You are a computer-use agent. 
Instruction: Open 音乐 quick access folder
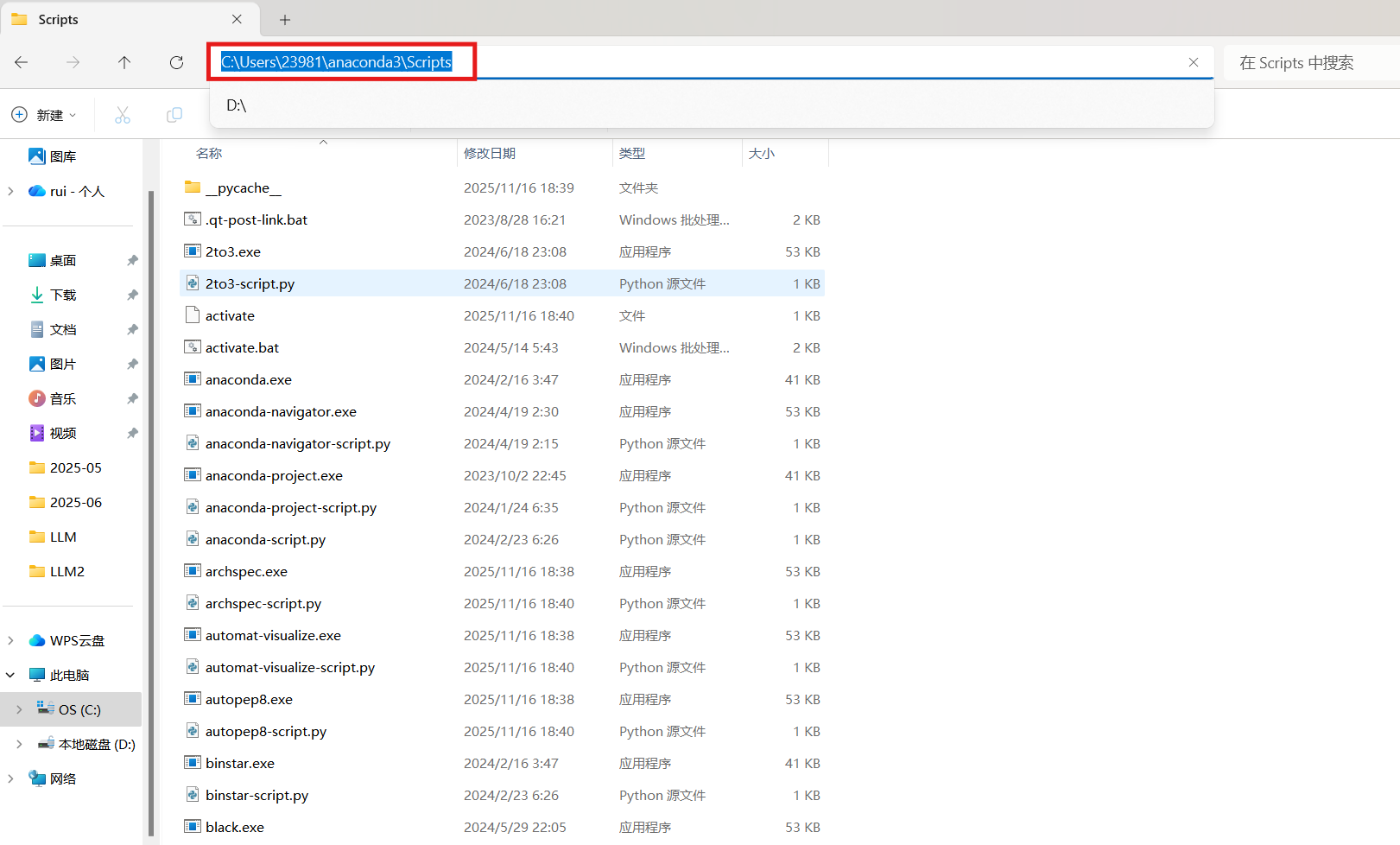63,398
